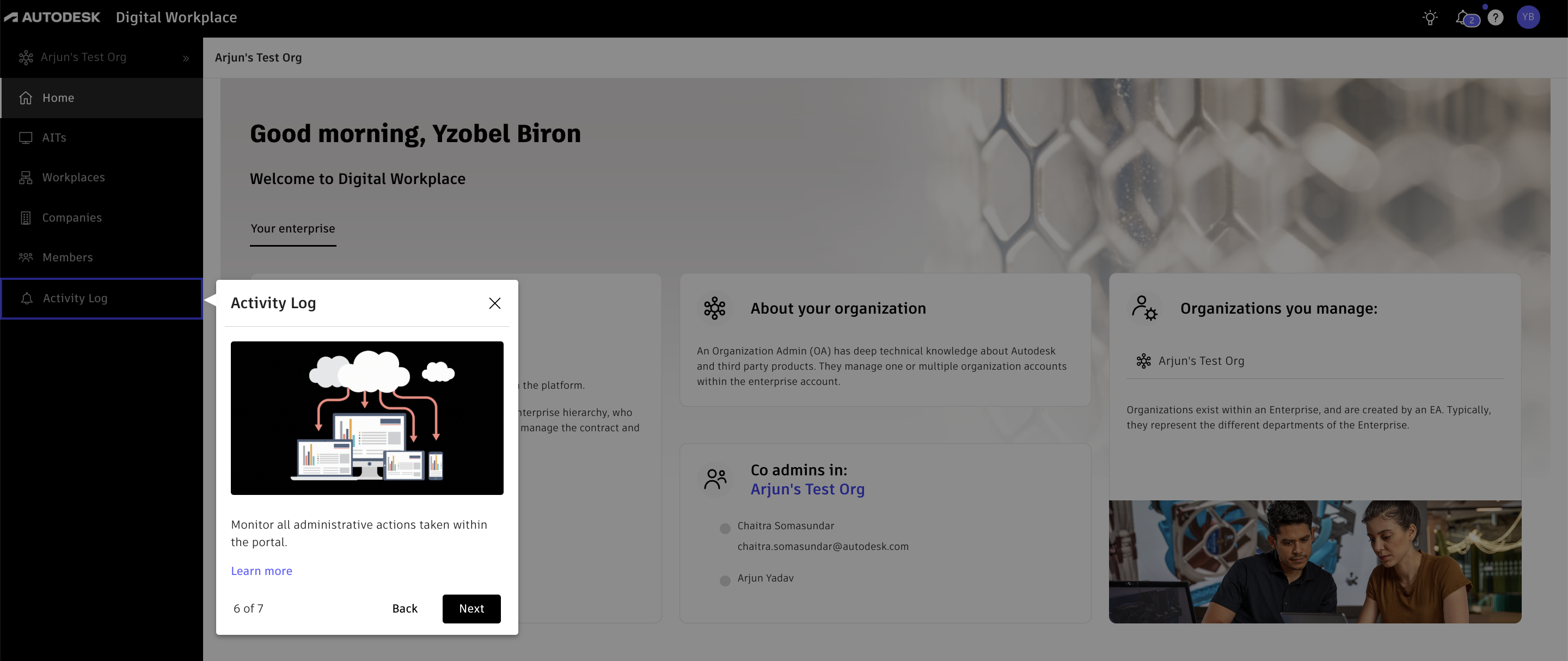The height and width of the screenshot is (661, 1568).
Task: Click the Members people icon
Action: (x=26, y=258)
